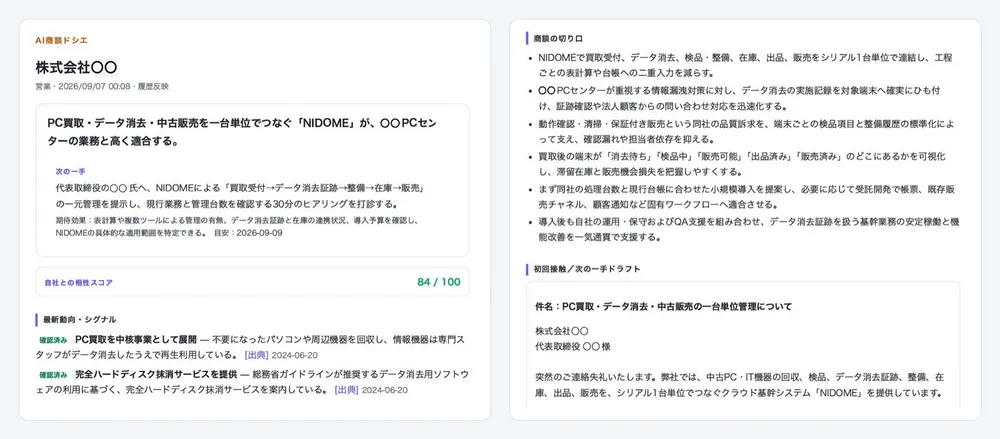Open the 出典 link in the 完全ハードディスク抹消サービス row
Screen dimensions: 1000x439
click(x=347, y=389)
